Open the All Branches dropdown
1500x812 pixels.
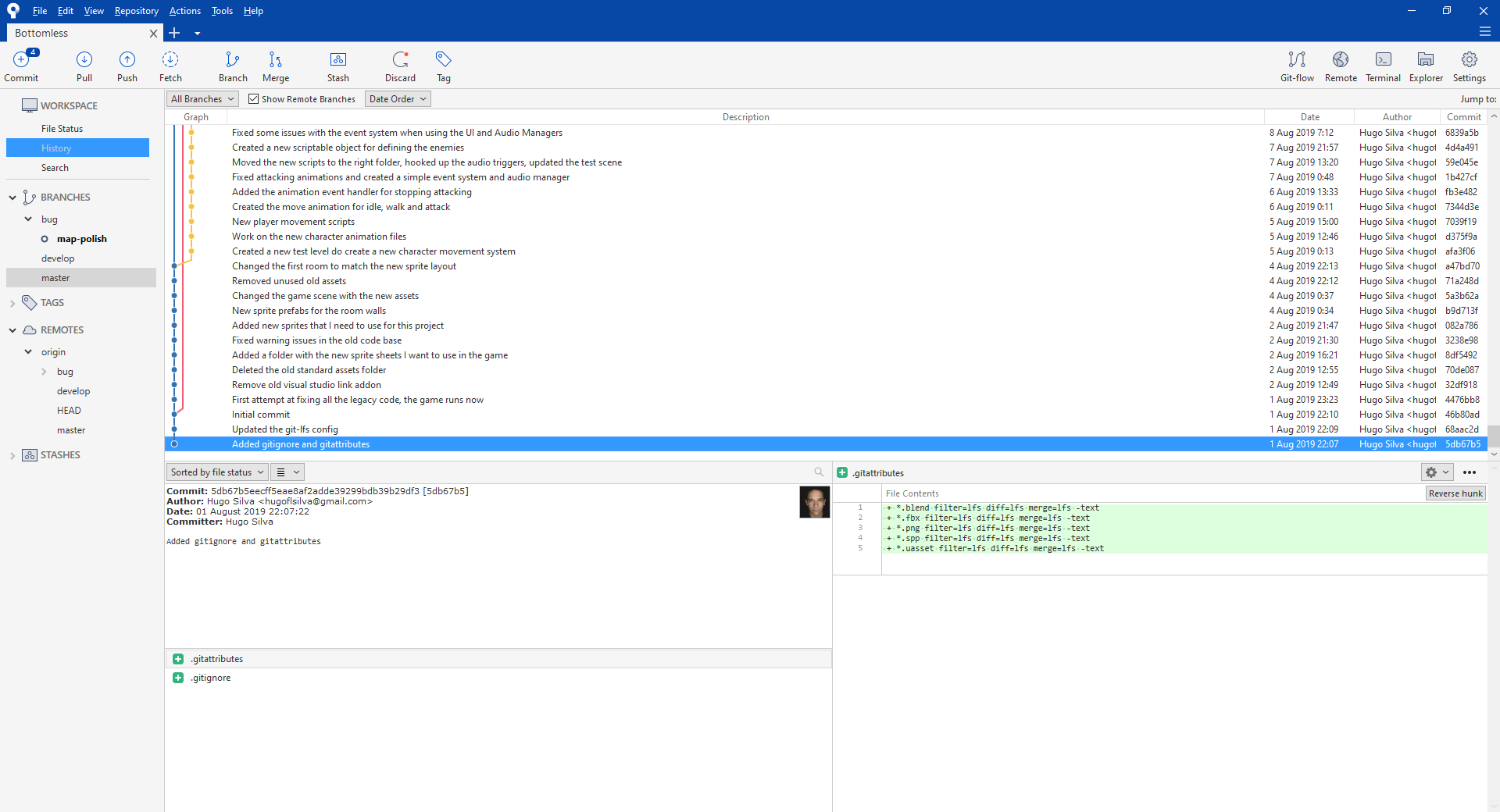click(x=202, y=99)
